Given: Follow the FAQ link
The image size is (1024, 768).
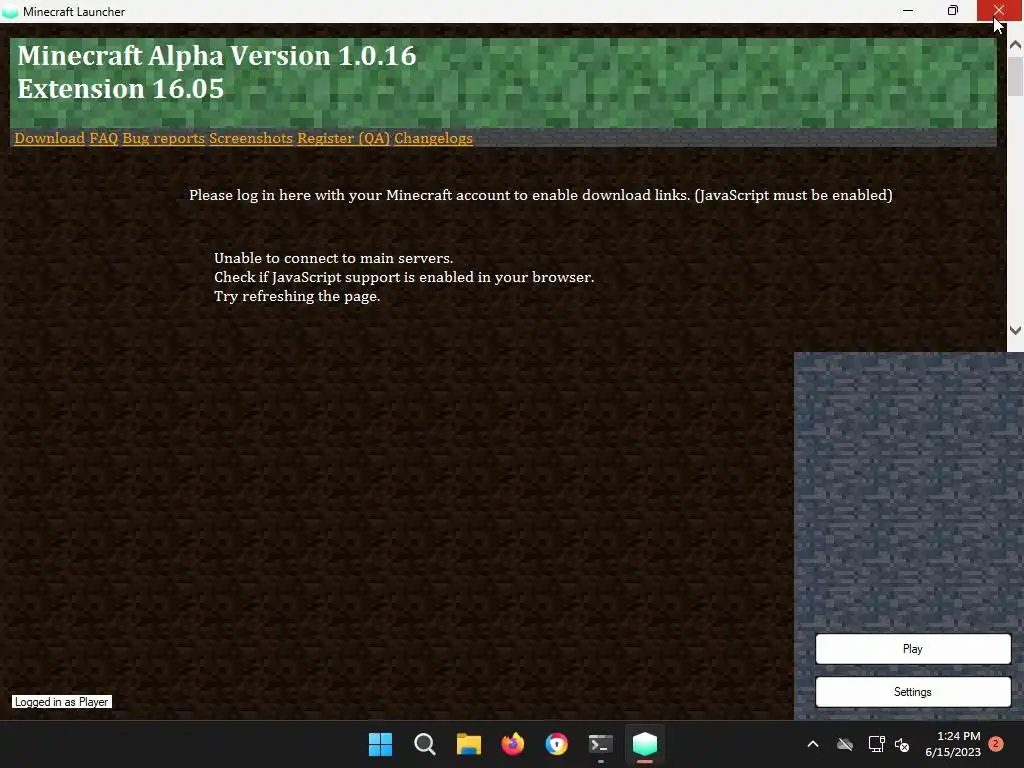Looking at the screenshot, I should pos(104,138).
